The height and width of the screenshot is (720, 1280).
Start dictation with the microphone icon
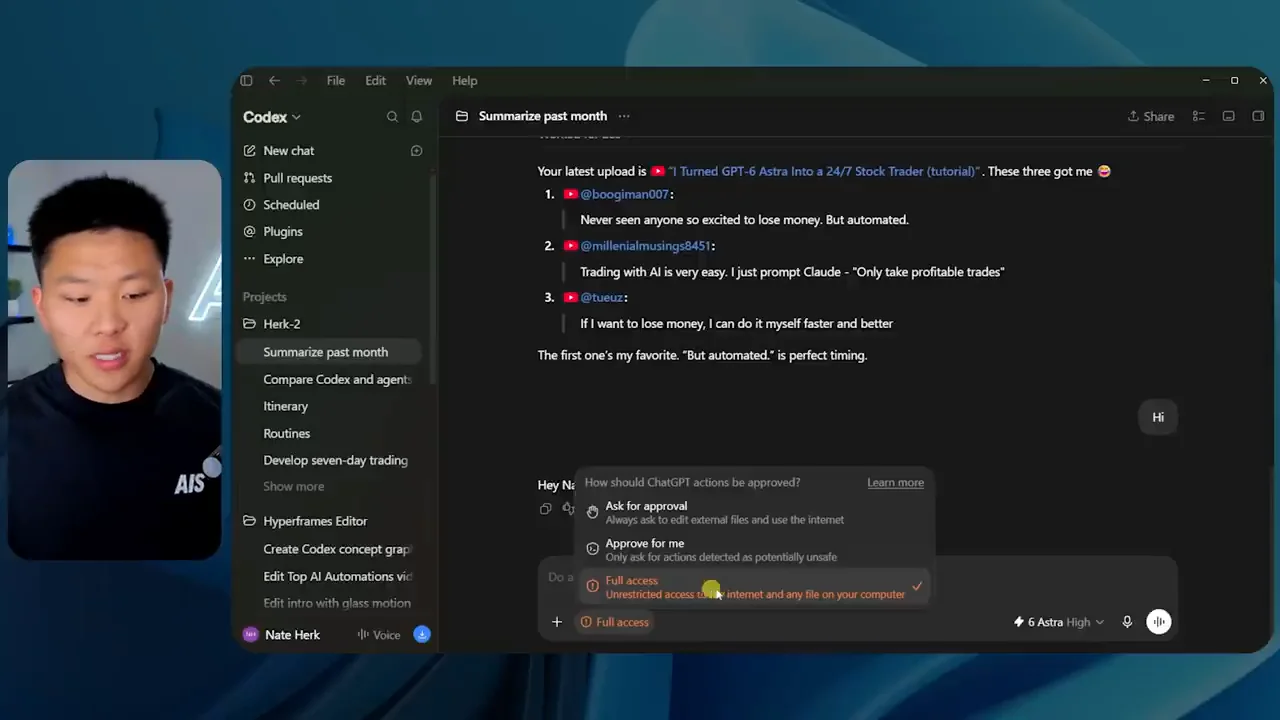(1127, 622)
